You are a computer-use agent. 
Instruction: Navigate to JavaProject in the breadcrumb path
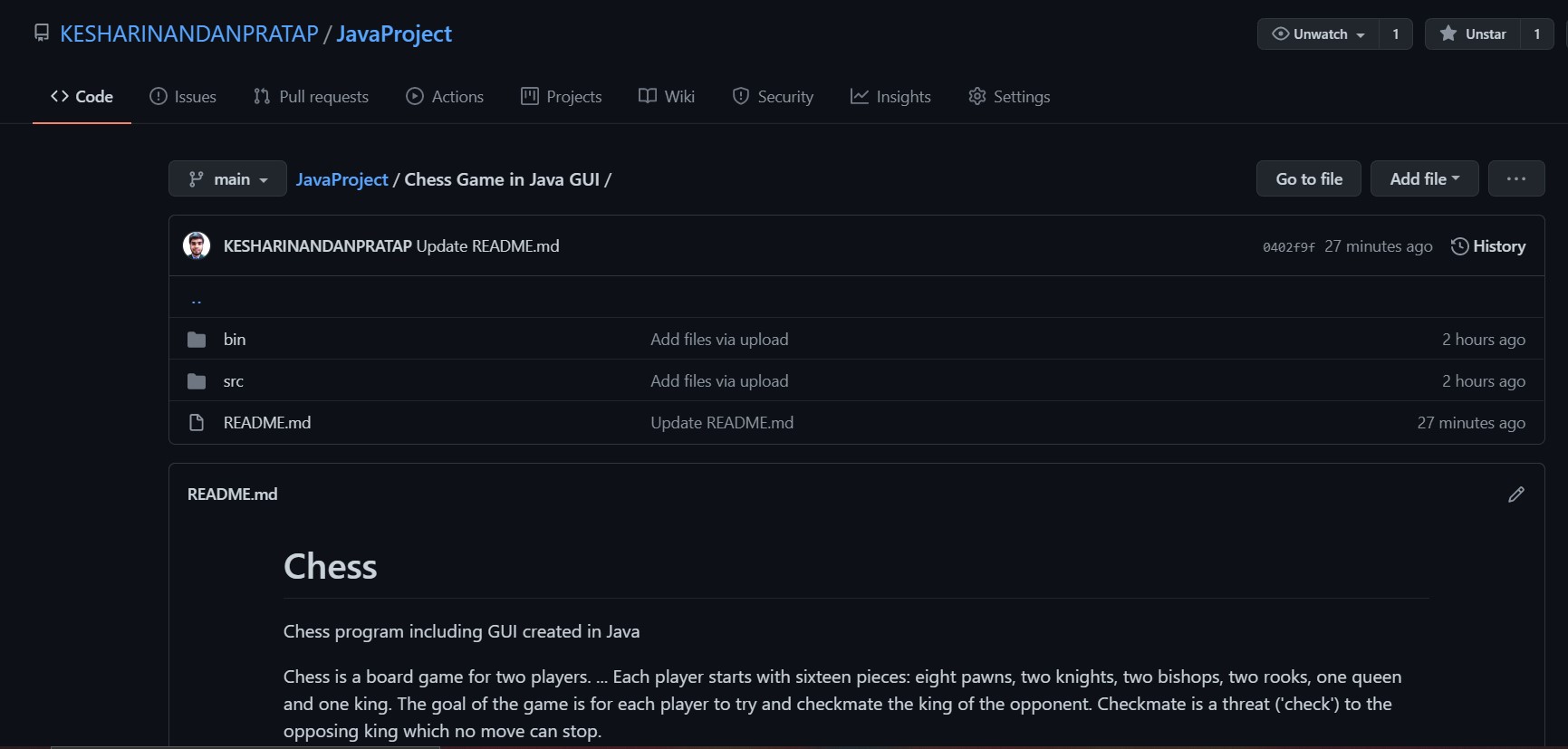(x=341, y=179)
